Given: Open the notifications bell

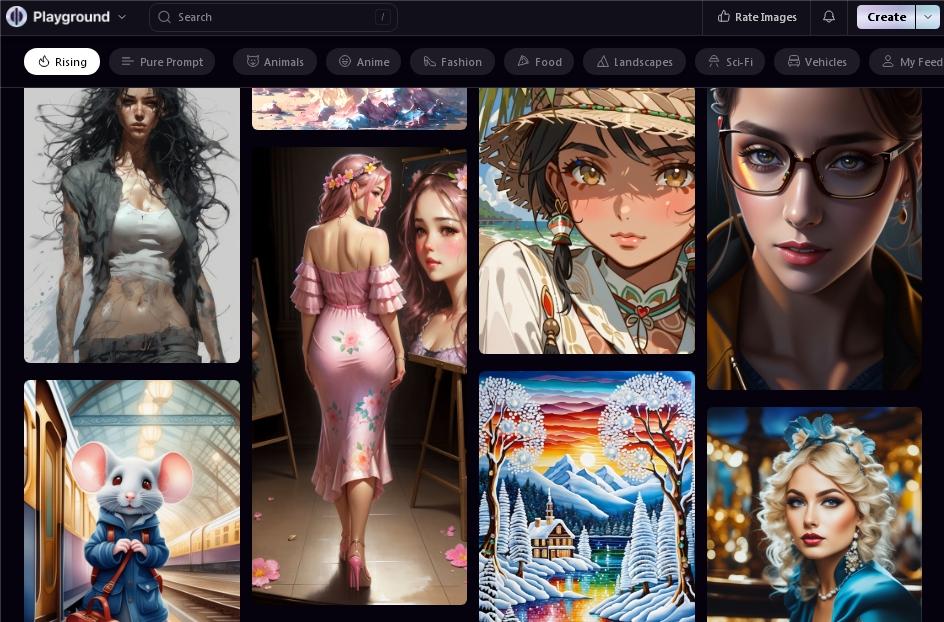Looking at the screenshot, I should tap(829, 17).
